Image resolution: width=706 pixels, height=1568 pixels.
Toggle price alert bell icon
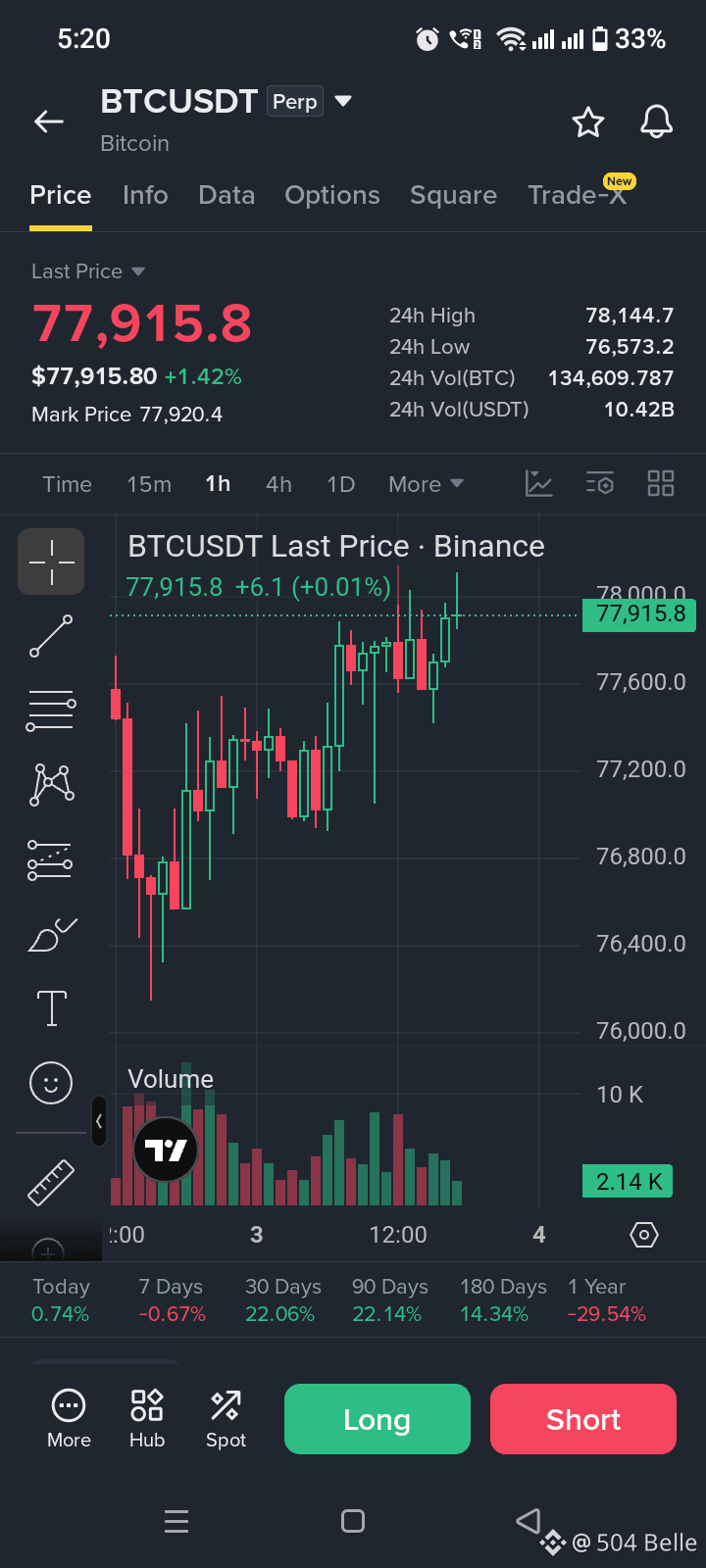click(x=657, y=122)
